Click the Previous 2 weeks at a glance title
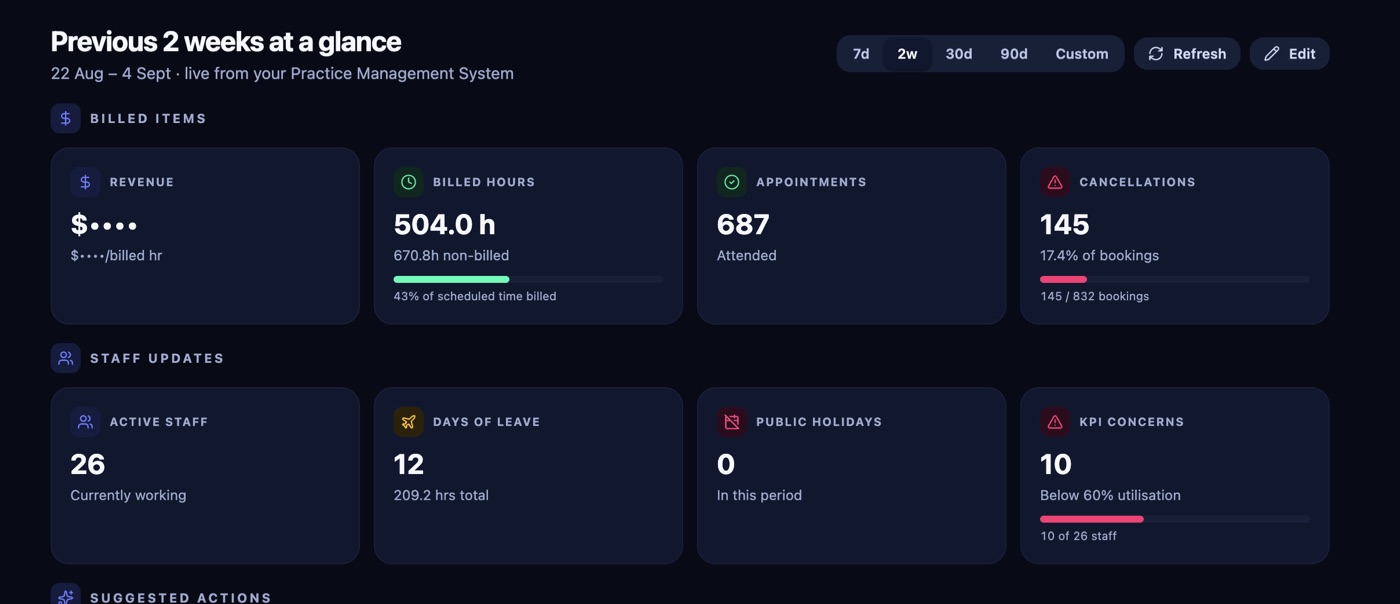This screenshot has width=1400, height=604. coord(226,42)
